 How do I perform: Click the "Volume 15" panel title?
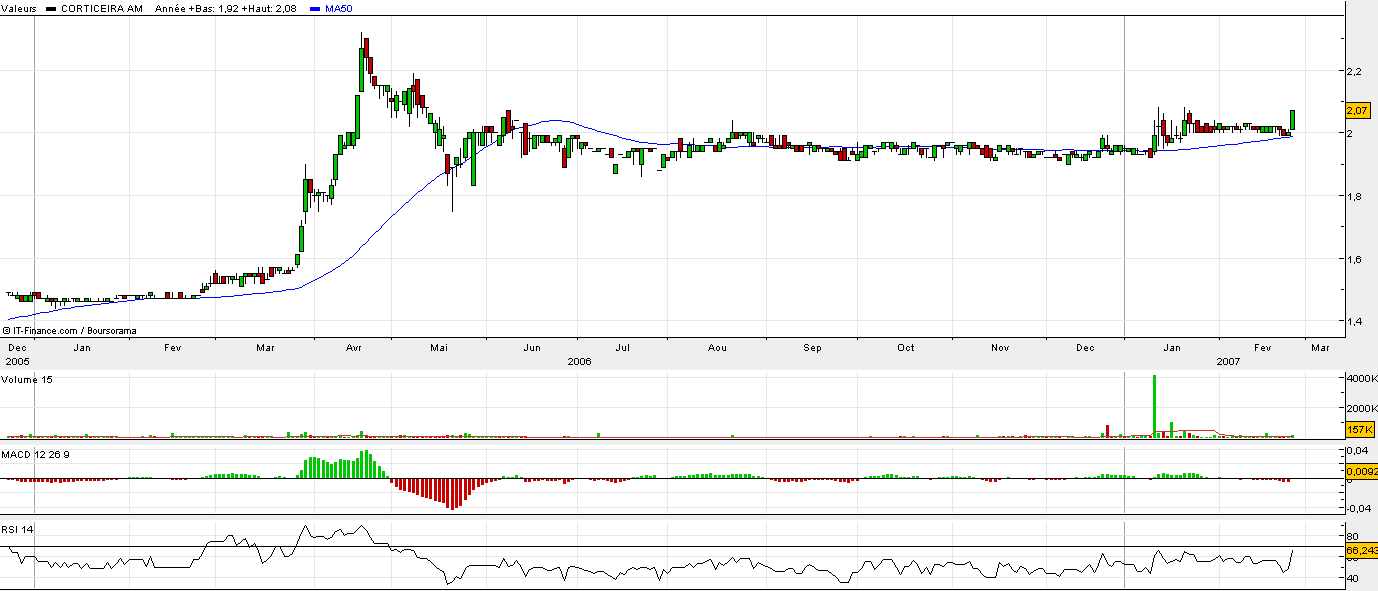click(x=27, y=380)
